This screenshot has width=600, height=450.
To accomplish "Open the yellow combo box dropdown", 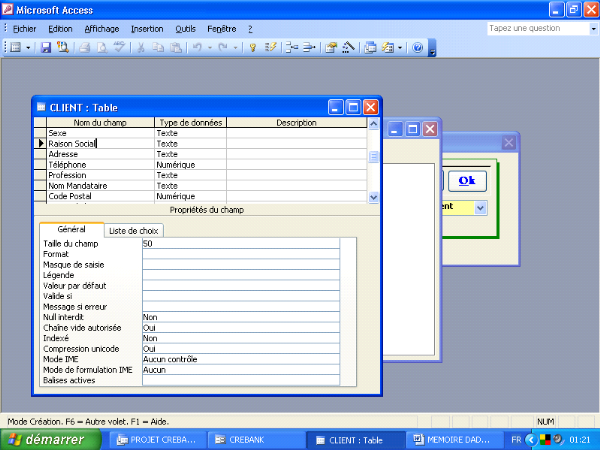I will [480, 207].
